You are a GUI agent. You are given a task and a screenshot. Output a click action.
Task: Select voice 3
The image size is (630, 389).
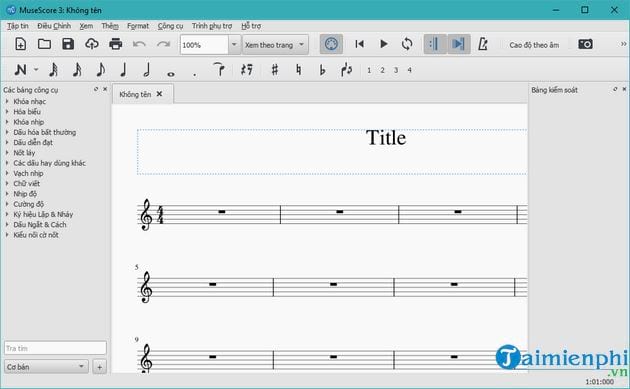click(396, 70)
